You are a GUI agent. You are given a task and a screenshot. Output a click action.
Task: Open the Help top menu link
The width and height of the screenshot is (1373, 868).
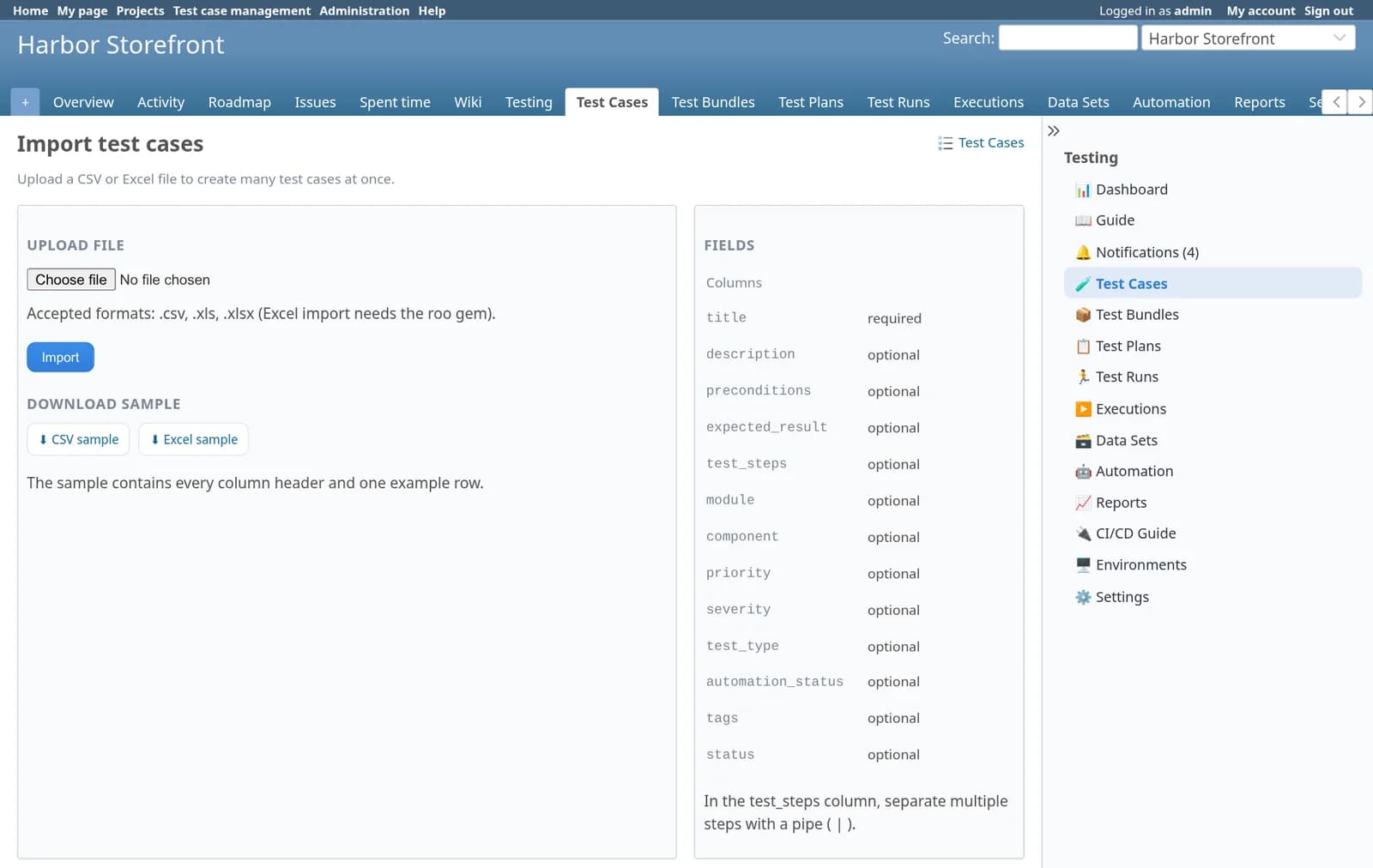pos(432,10)
